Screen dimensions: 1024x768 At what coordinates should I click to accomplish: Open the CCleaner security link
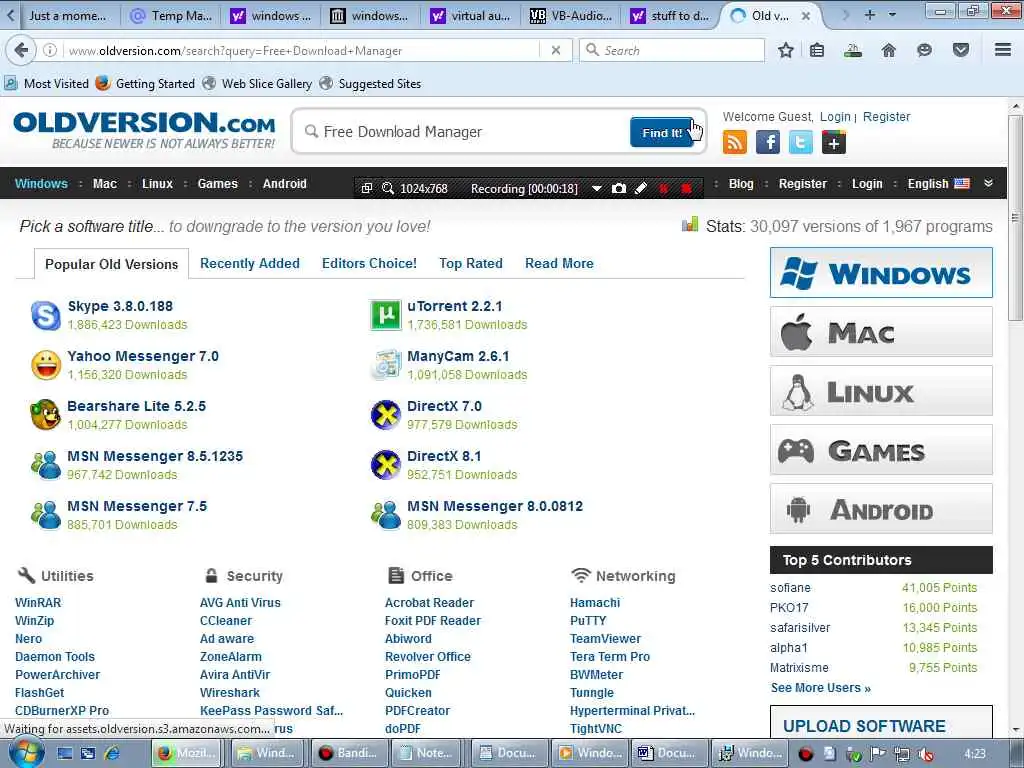click(x=226, y=620)
